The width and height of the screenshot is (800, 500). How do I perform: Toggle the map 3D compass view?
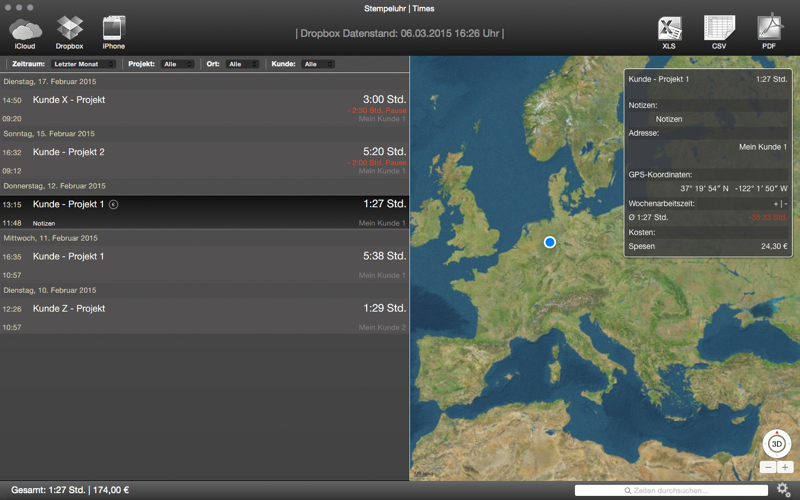[776, 443]
